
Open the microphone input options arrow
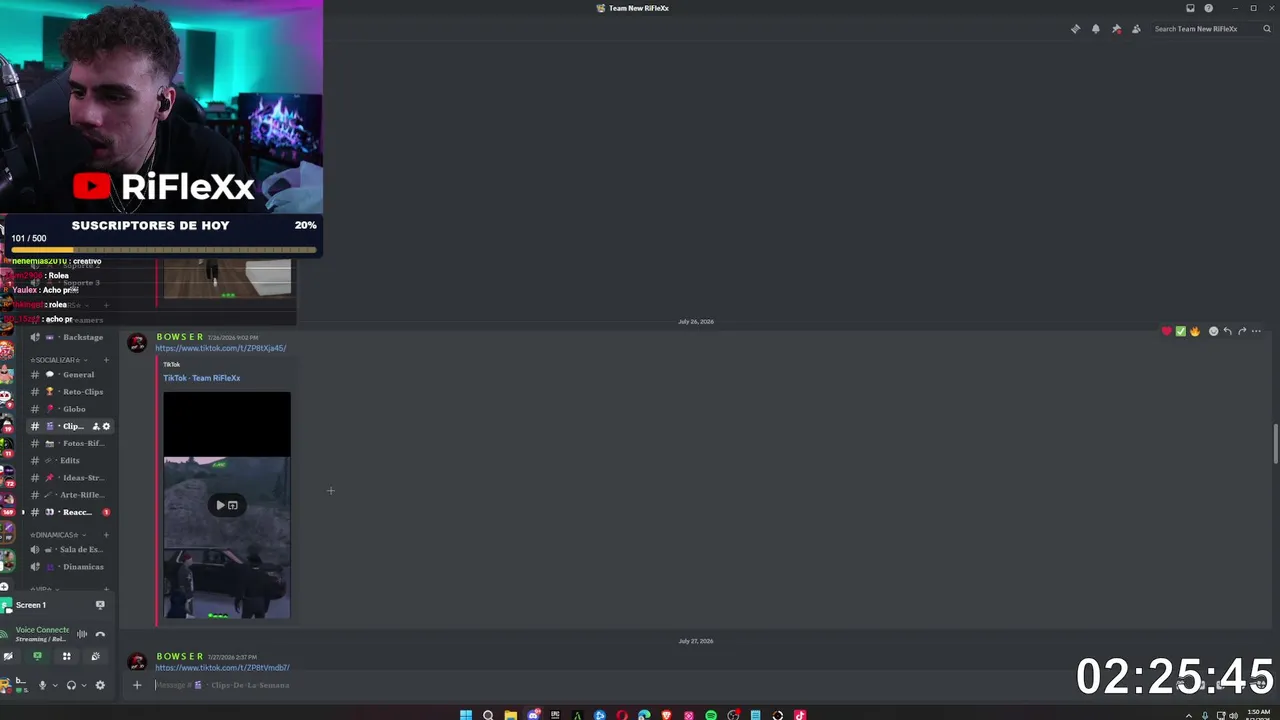54,685
